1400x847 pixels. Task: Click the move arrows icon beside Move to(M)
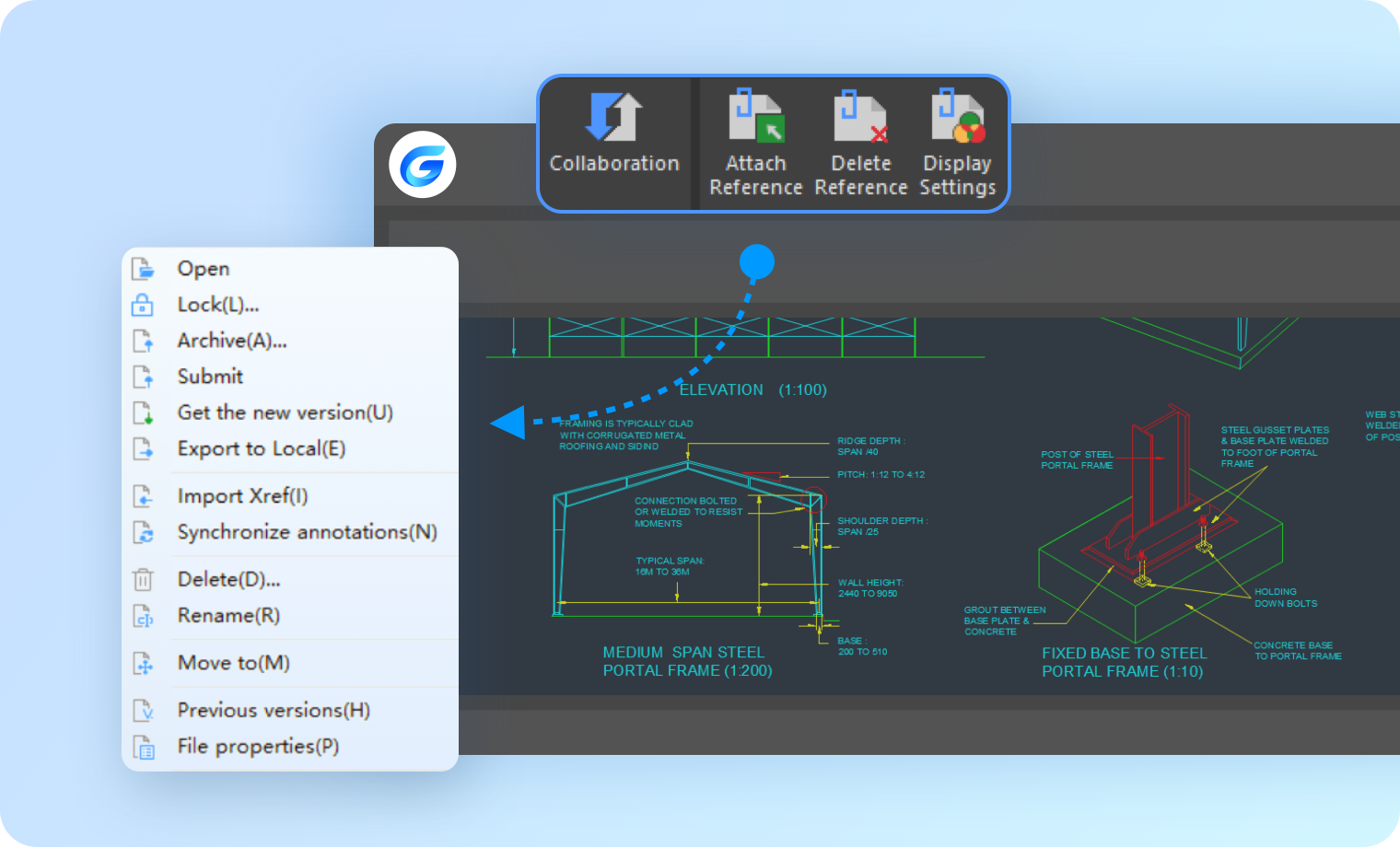click(144, 664)
